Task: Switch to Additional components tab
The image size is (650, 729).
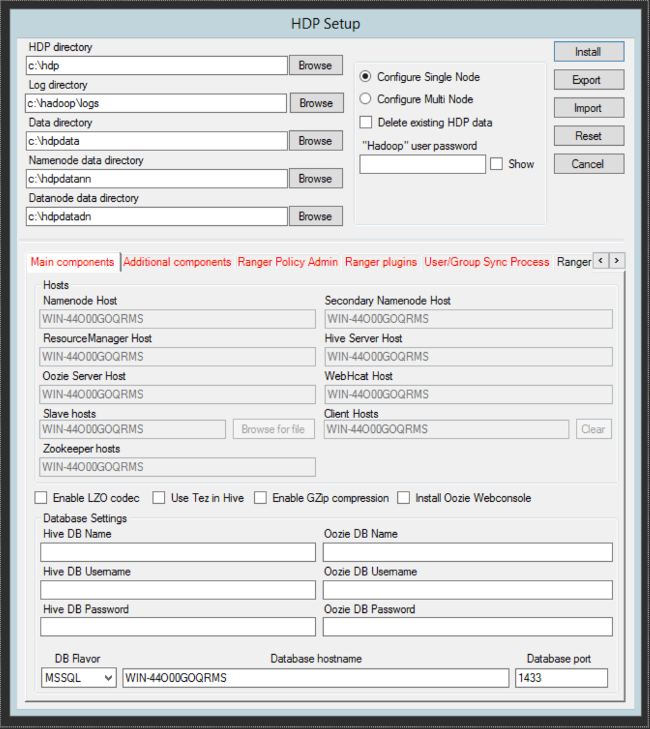Action: click(177, 262)
